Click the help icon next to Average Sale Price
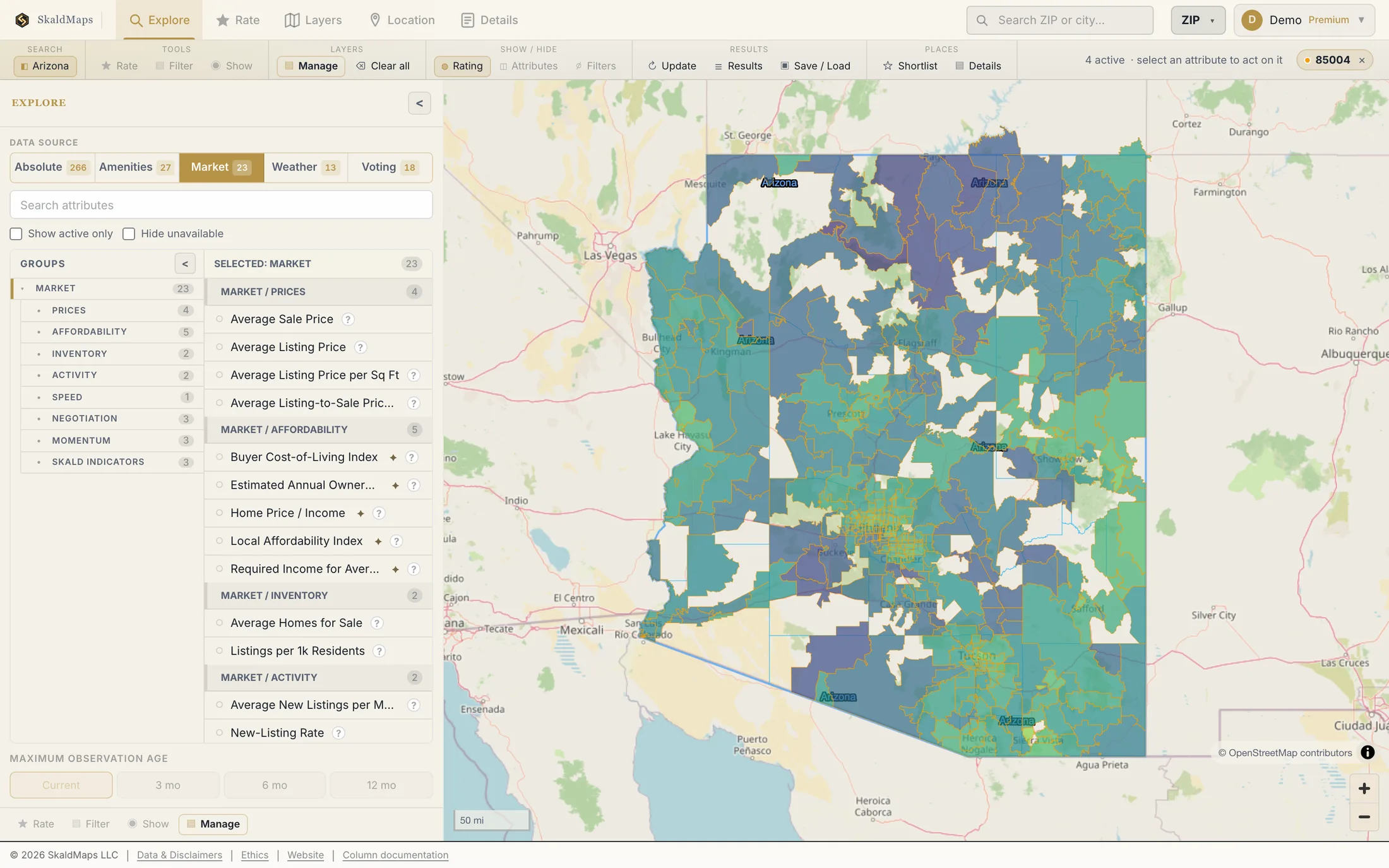The image size is (1389, 868). 348,319
